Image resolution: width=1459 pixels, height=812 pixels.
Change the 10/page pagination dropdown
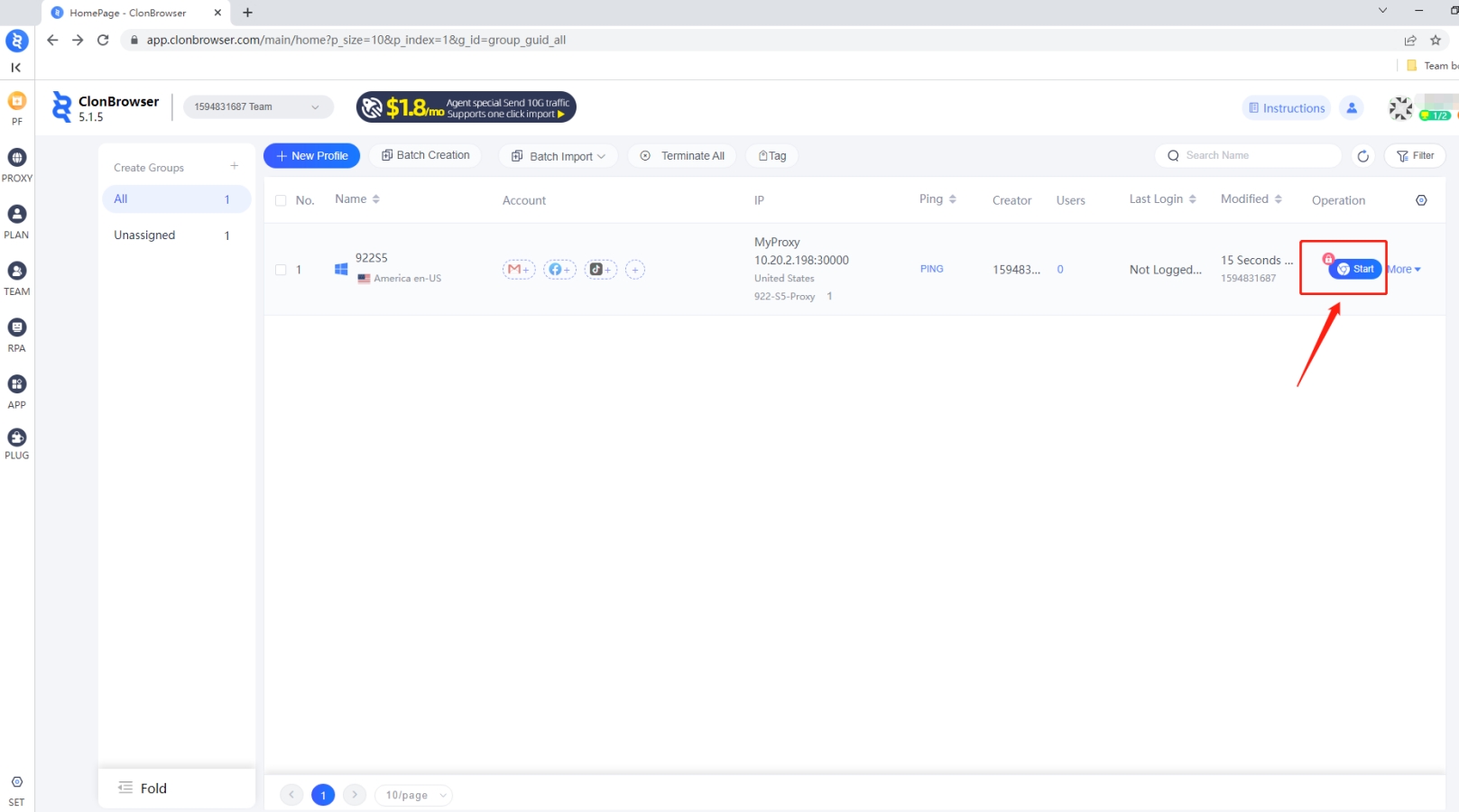pyautogui.click(x=414, y=795)
